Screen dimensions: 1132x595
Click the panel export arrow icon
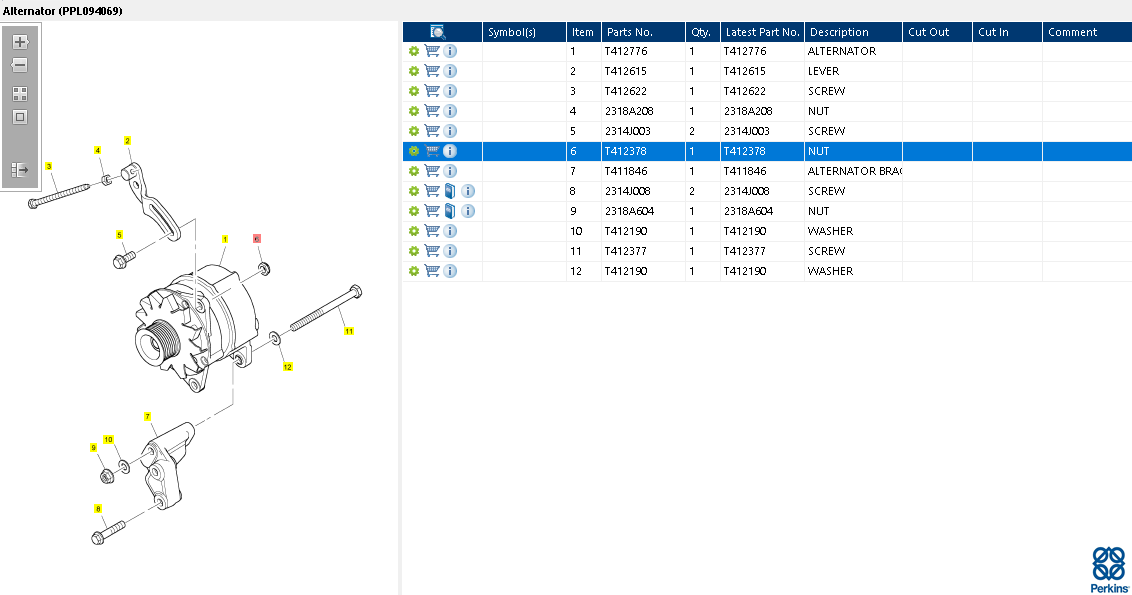point(20,170)
